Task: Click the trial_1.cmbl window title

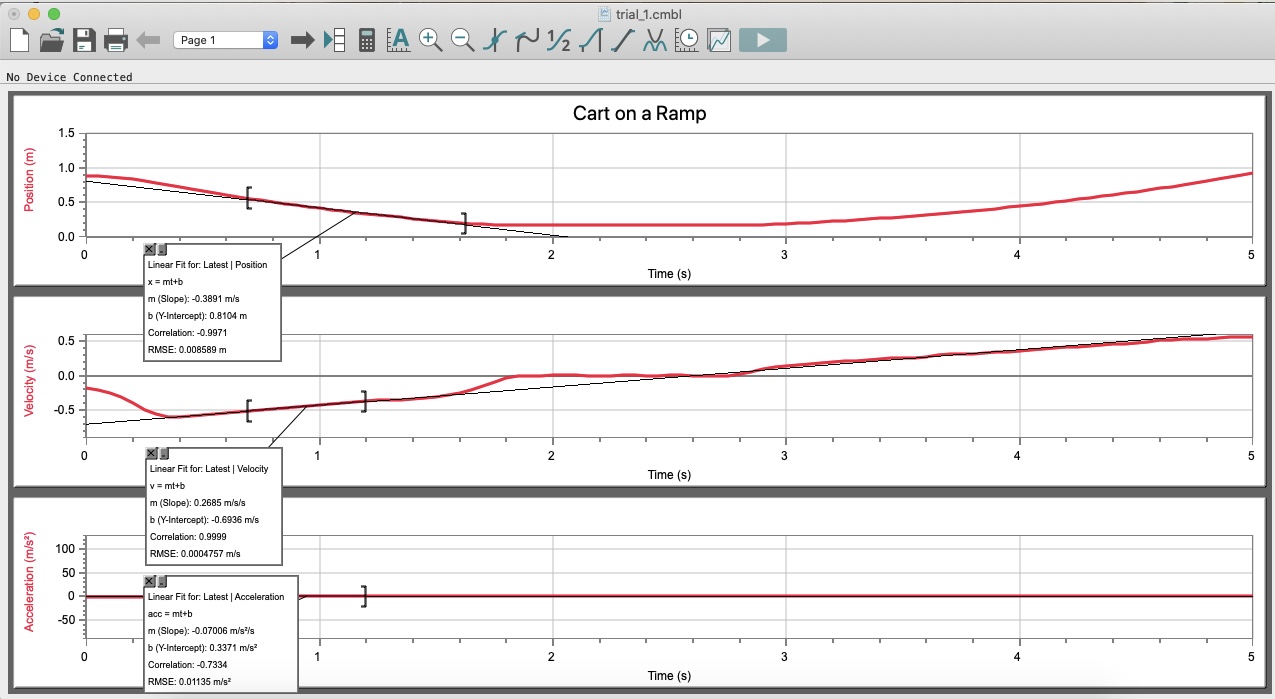Action: 649,14
